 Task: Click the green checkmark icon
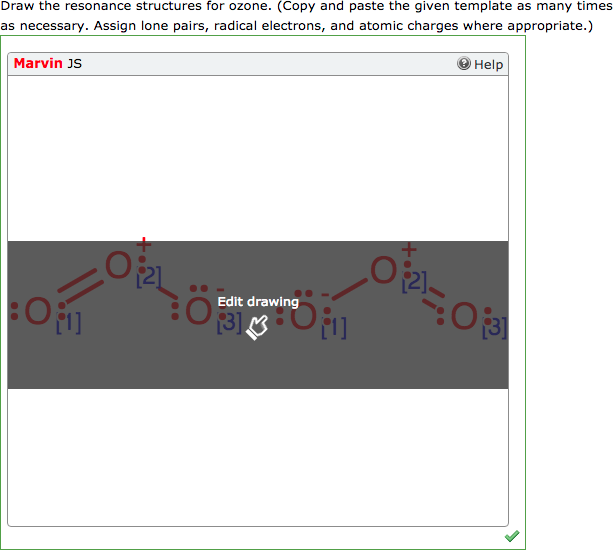click(512, 537)
